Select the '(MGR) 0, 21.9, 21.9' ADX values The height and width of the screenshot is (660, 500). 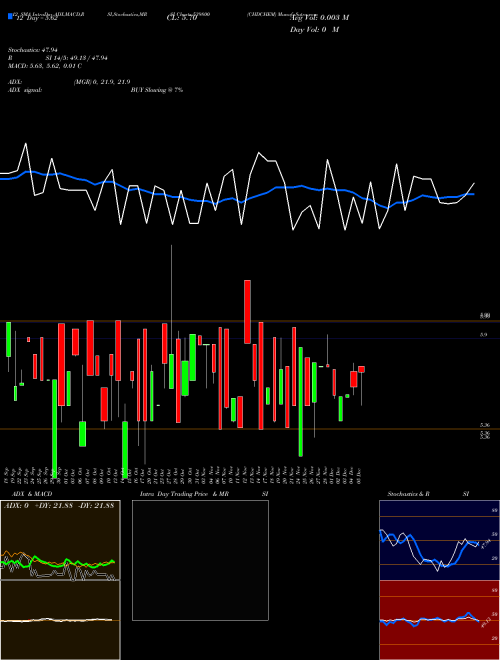[x=102, y=82]
